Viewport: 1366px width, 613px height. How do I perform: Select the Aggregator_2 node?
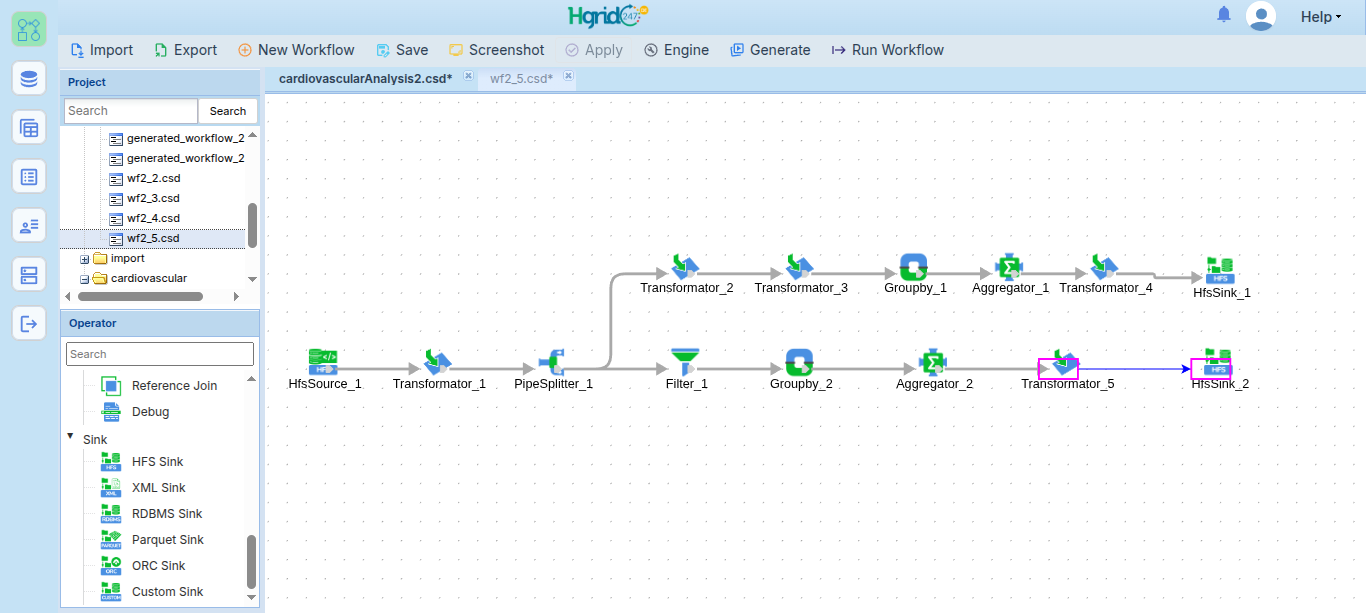point(933,361)
